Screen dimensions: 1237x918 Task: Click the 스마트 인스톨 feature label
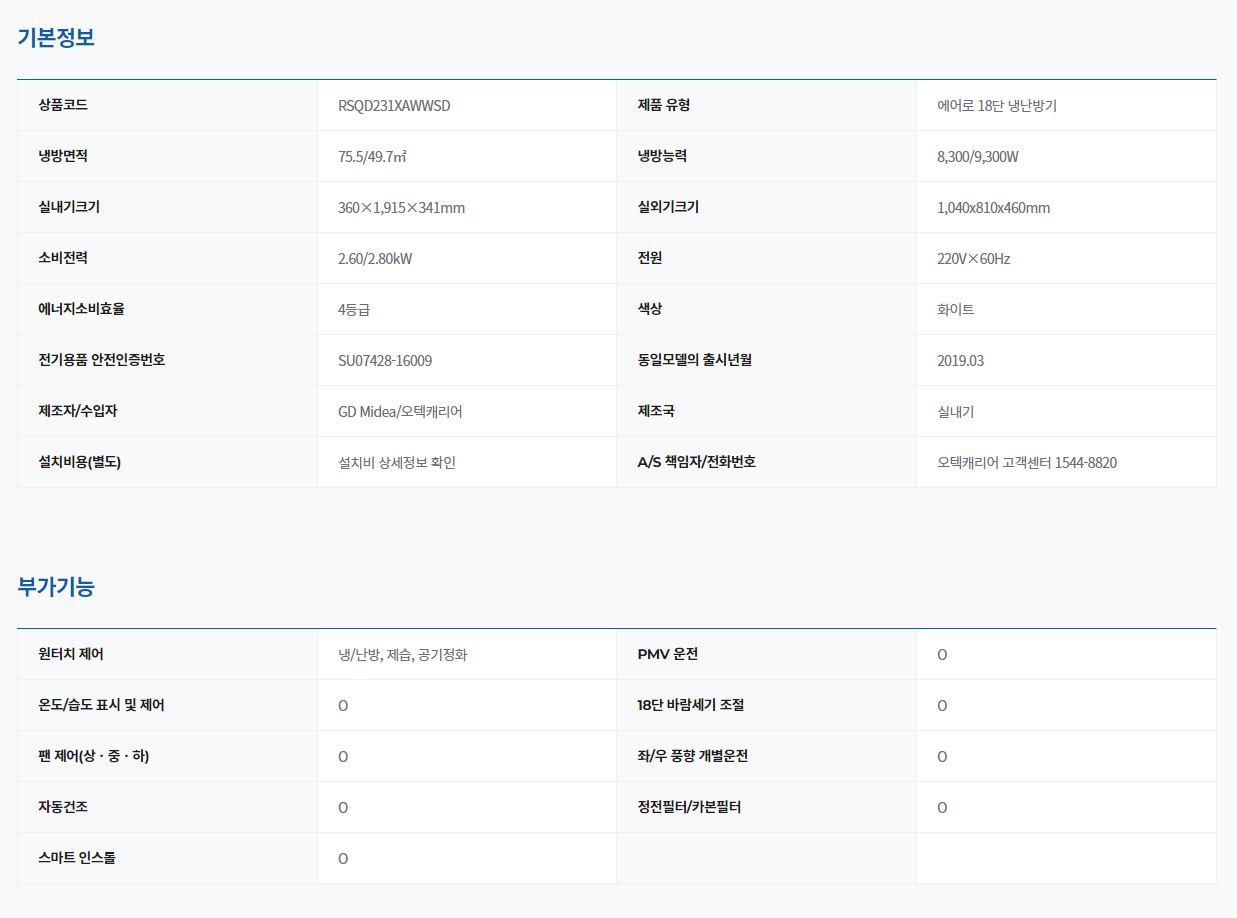[77, 858]
